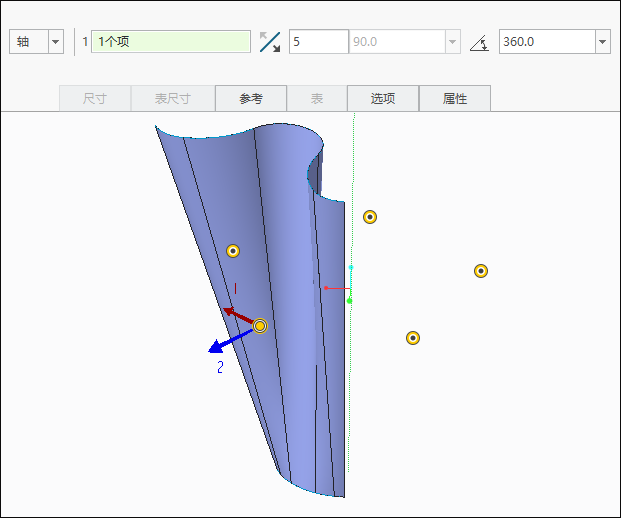Click the green handle on the axis

349,301
